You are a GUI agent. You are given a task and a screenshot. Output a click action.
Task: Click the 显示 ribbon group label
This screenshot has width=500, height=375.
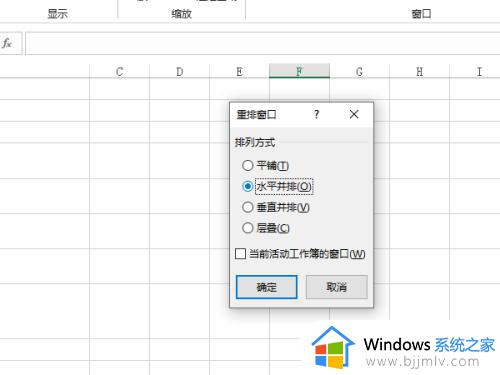pos(57,14)
